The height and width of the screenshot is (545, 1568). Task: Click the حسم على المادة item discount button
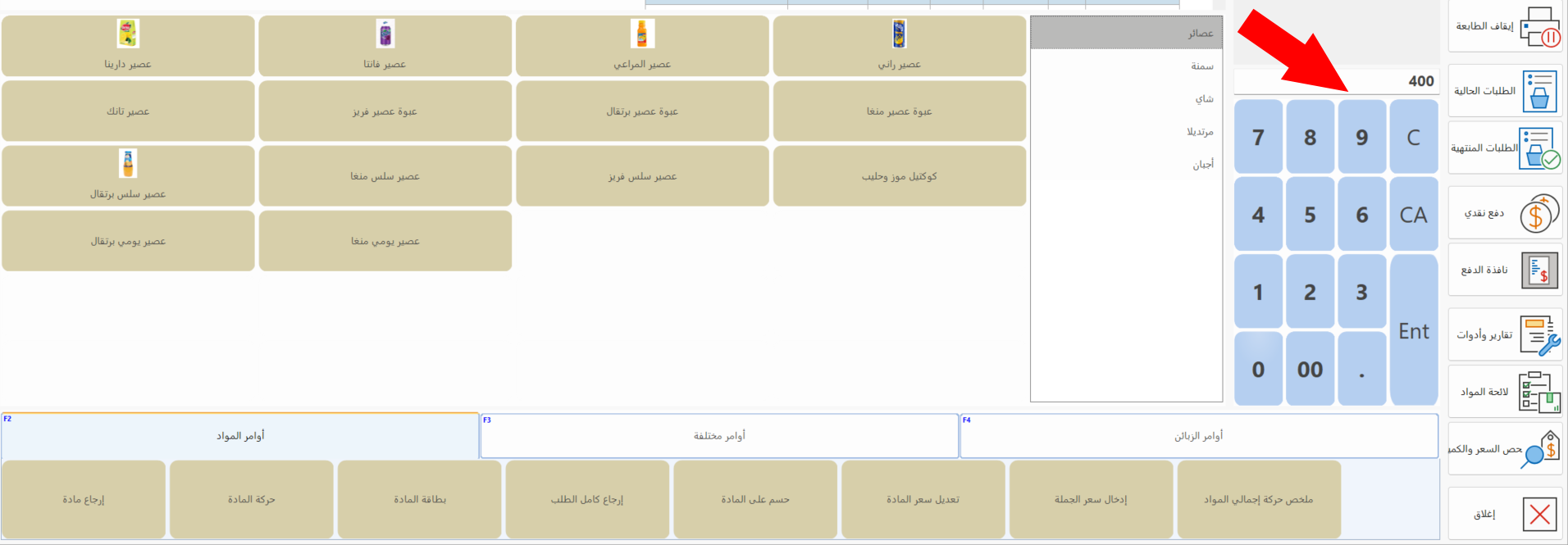click(755, 499)
